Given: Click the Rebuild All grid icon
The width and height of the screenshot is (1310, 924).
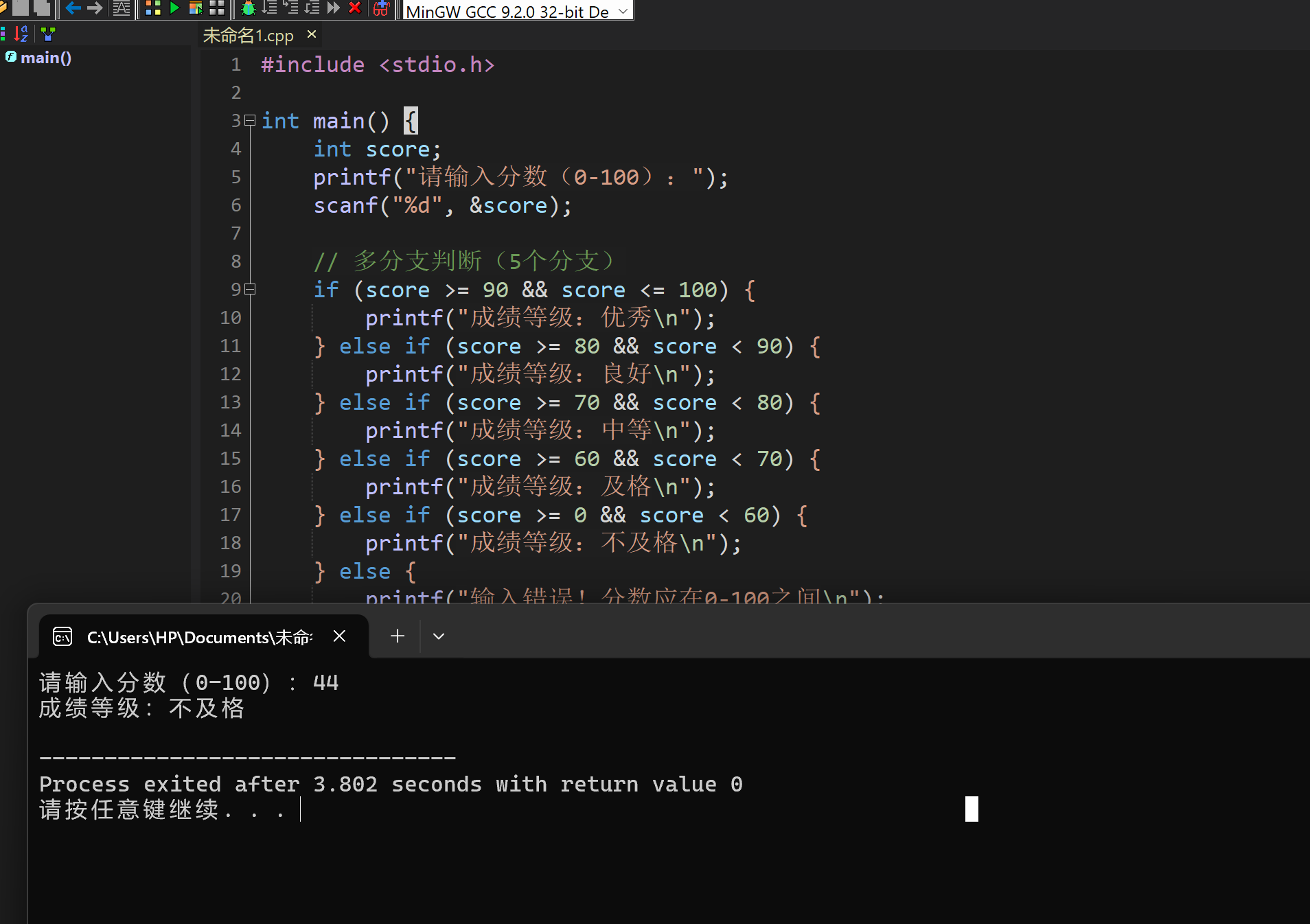Looking at the screenshot, I should coord(217,8).
